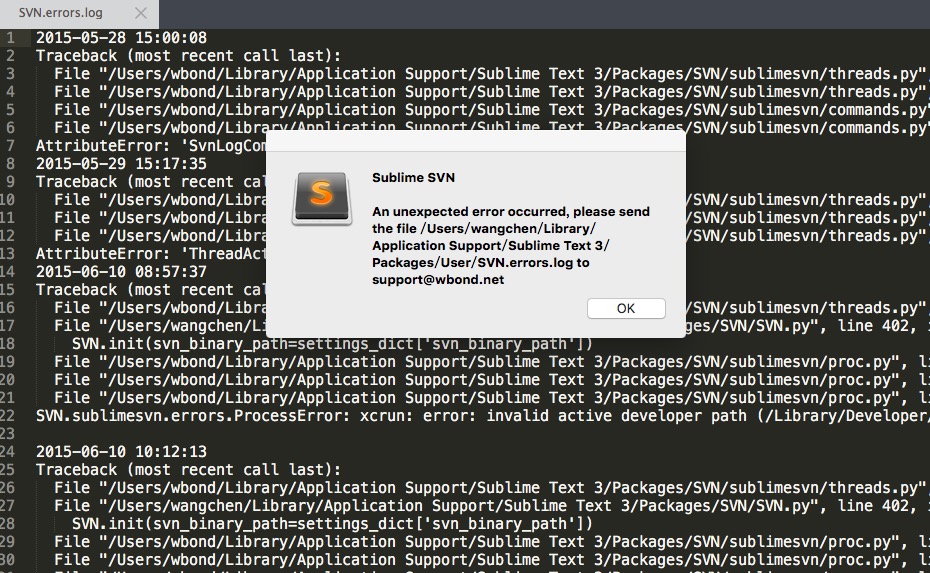Click the SVN.init call on line 18
Viewport: 930px width, 573px height.
332,344
